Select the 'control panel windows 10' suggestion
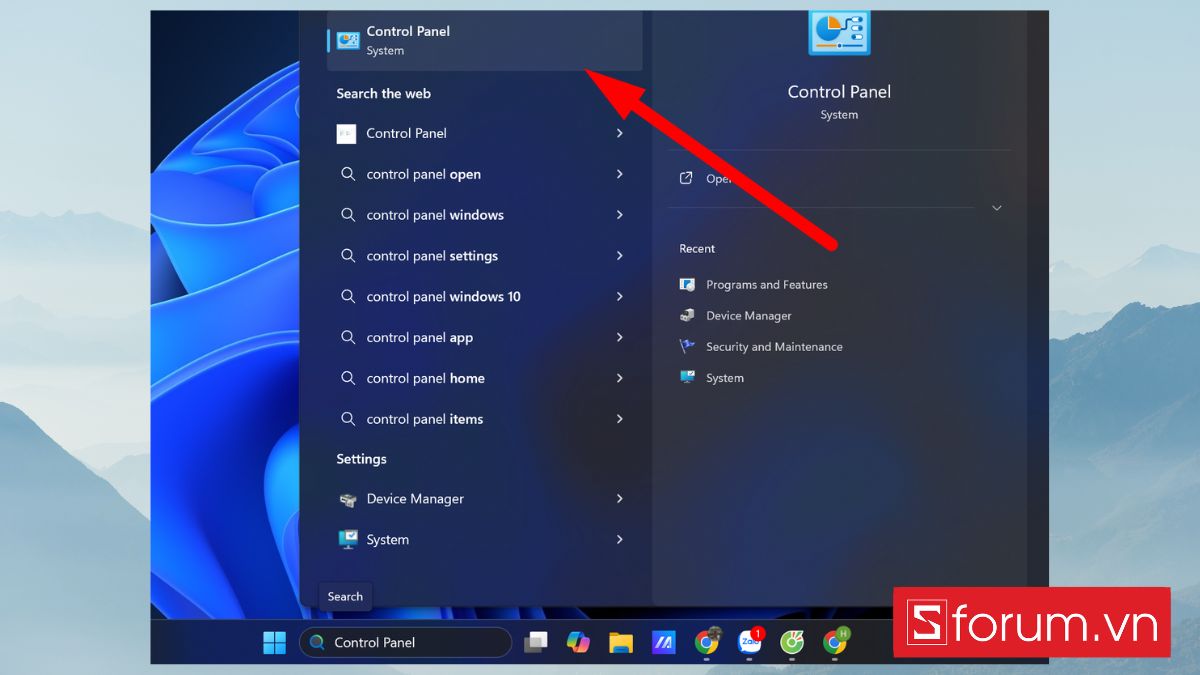 485,297
